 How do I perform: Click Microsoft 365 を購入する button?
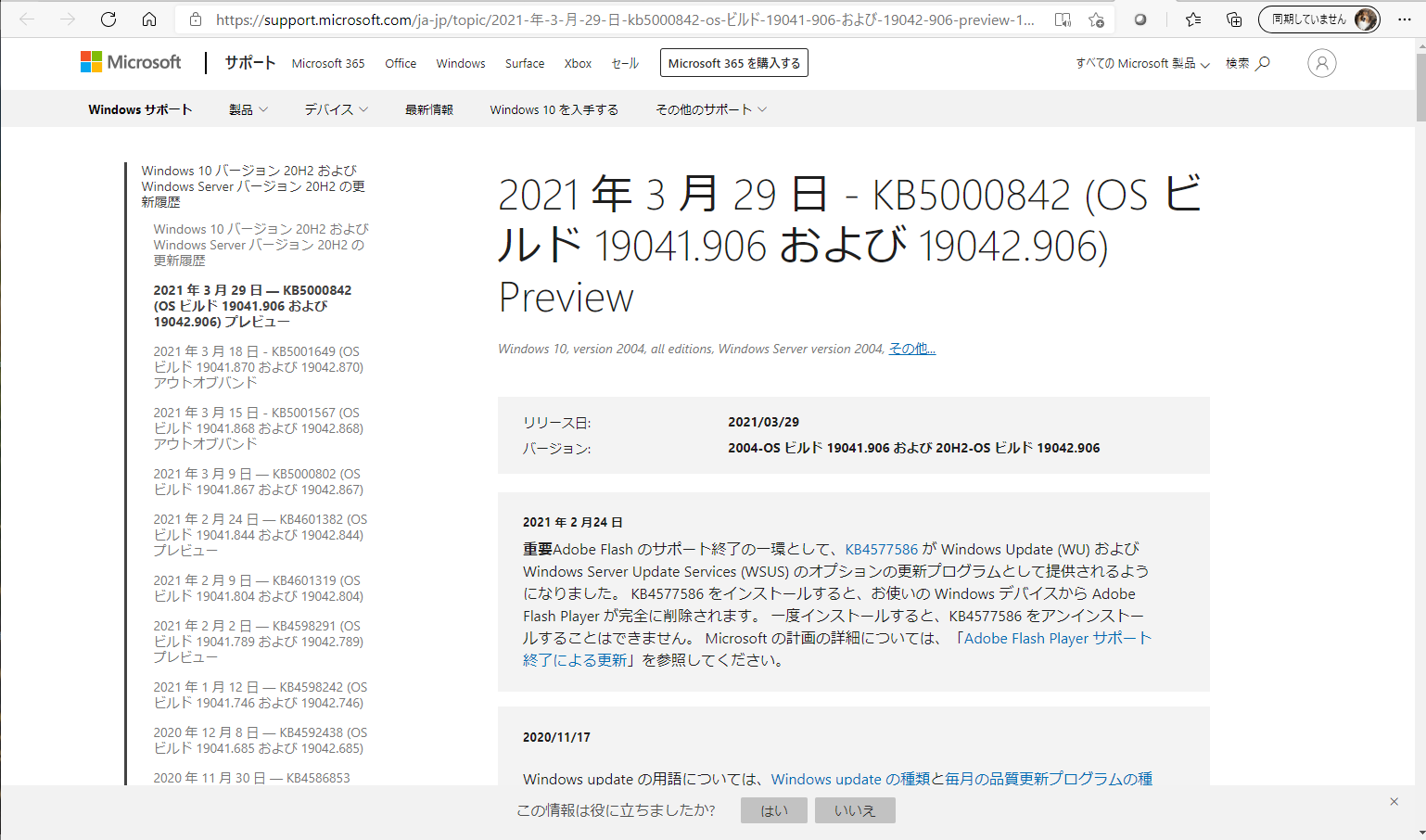734,63
